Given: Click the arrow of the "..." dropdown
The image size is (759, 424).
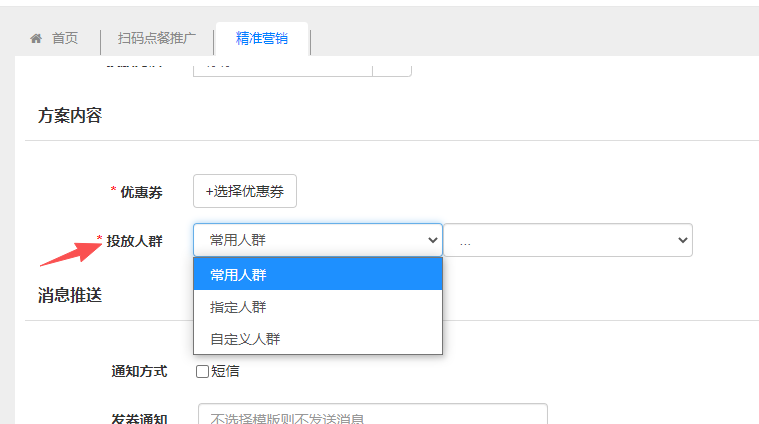Looking at the screenshot, I should pyautogui.click(x=683, y=240).
